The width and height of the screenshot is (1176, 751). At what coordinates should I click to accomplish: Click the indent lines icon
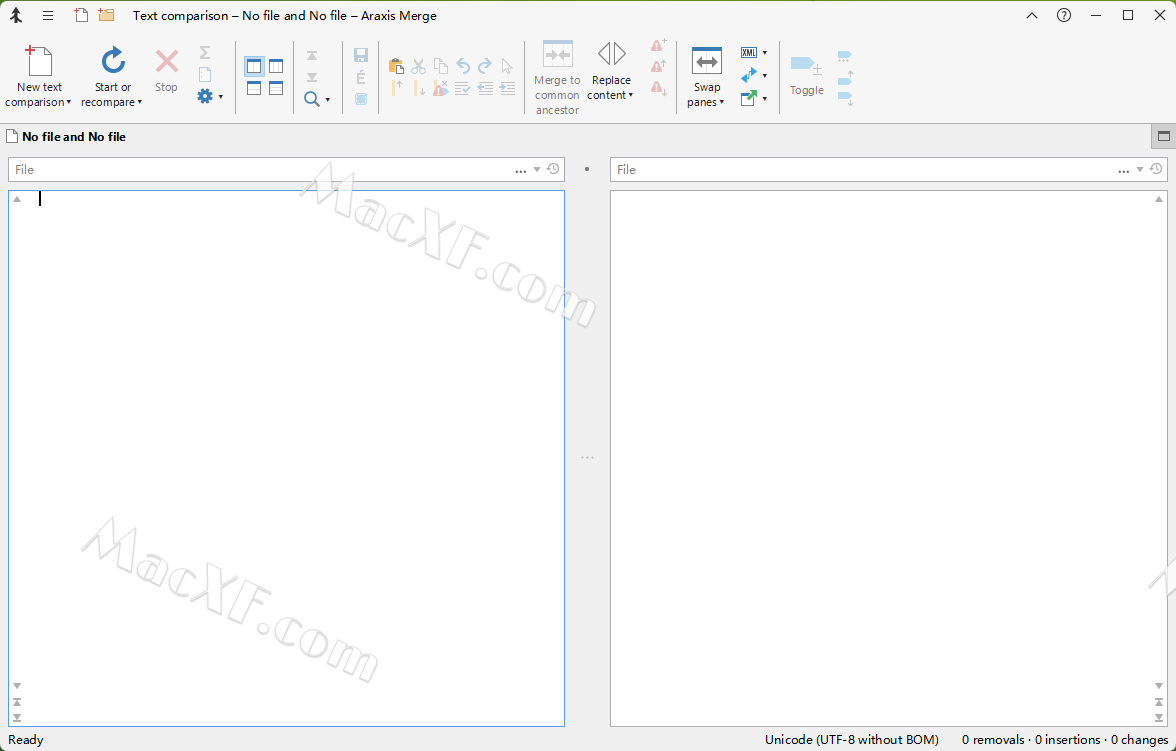coord(508,89)
